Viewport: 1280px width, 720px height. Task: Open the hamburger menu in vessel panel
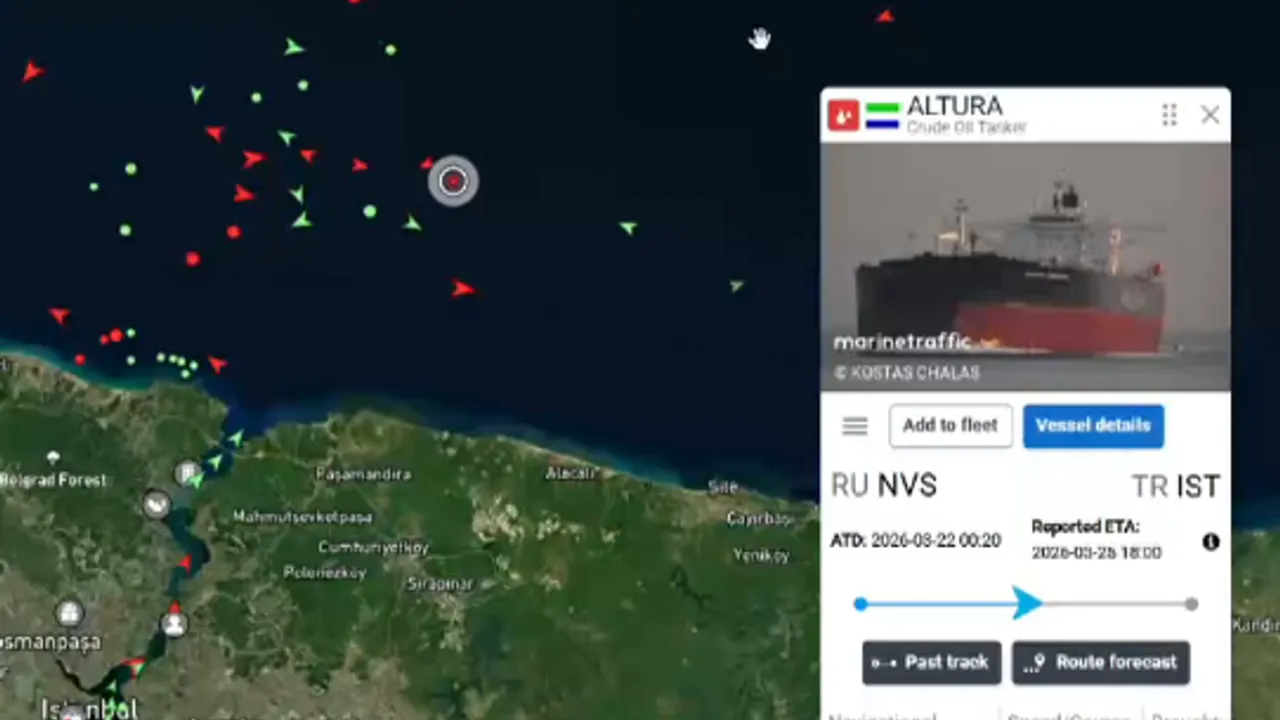coord(855,427)
